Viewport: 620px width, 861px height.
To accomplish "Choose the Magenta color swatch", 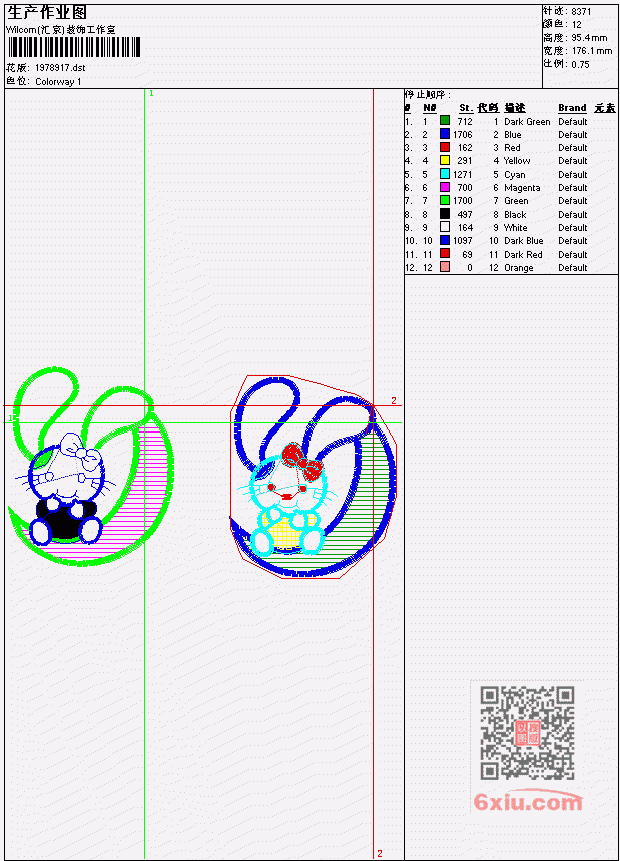I will [445, 187].
